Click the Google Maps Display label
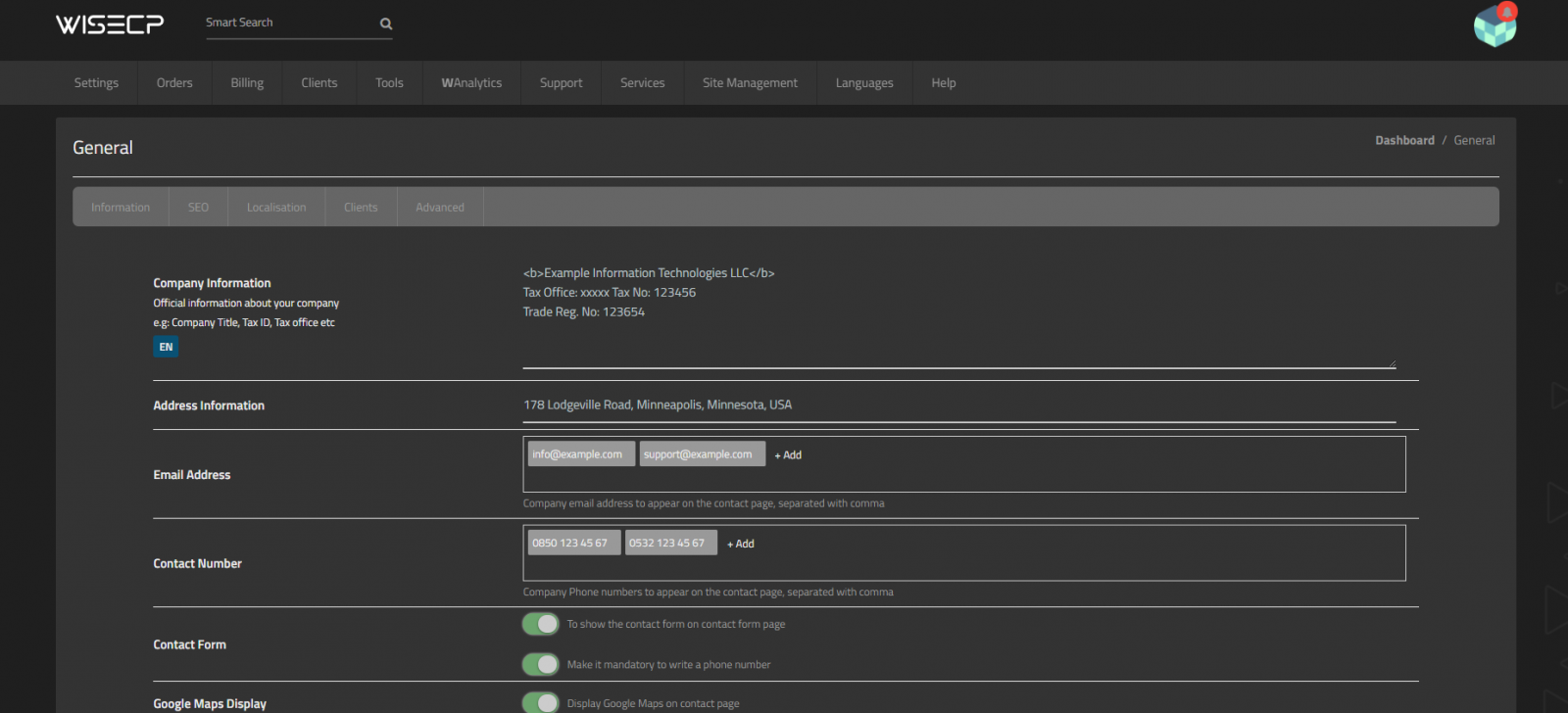Image resolution: width=1568 pixels, height=713 pixels. [x=210, y=704]
